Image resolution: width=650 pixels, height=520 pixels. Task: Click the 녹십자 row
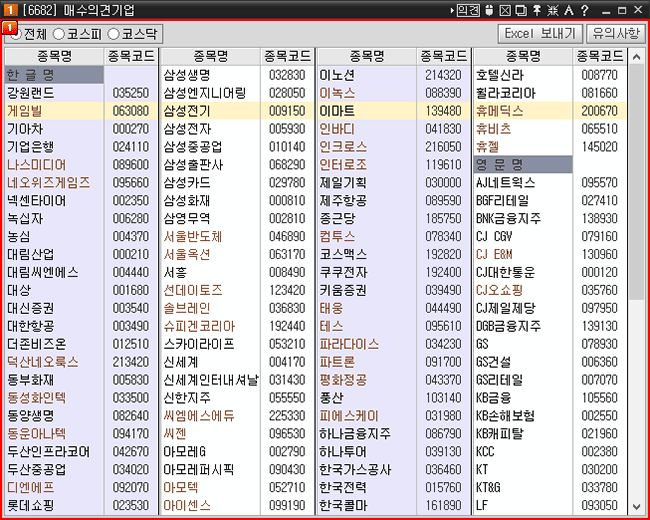tap(81, 219)
